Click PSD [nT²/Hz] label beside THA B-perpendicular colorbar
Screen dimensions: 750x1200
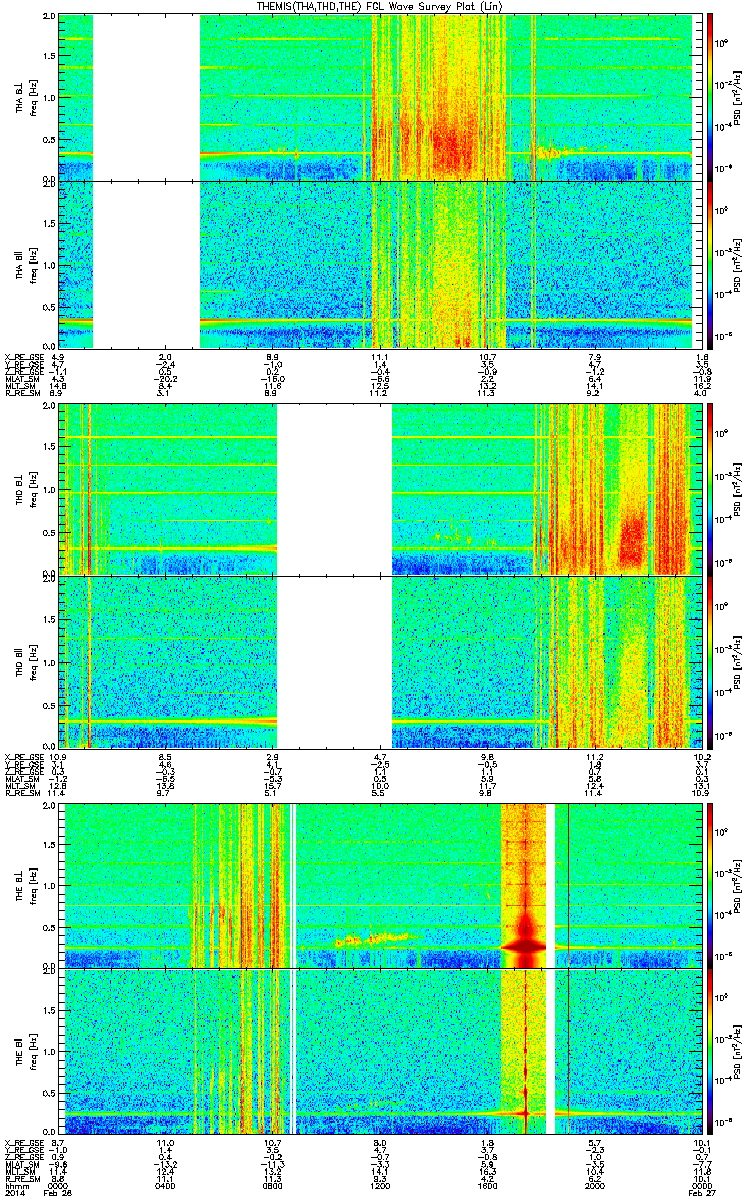[x=738, y=98]
